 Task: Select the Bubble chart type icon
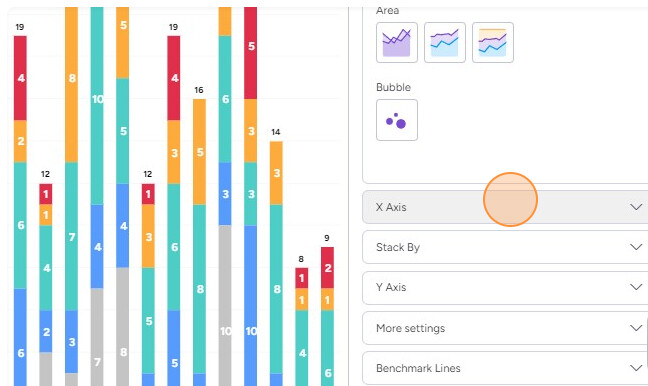[x=397, y=120]
